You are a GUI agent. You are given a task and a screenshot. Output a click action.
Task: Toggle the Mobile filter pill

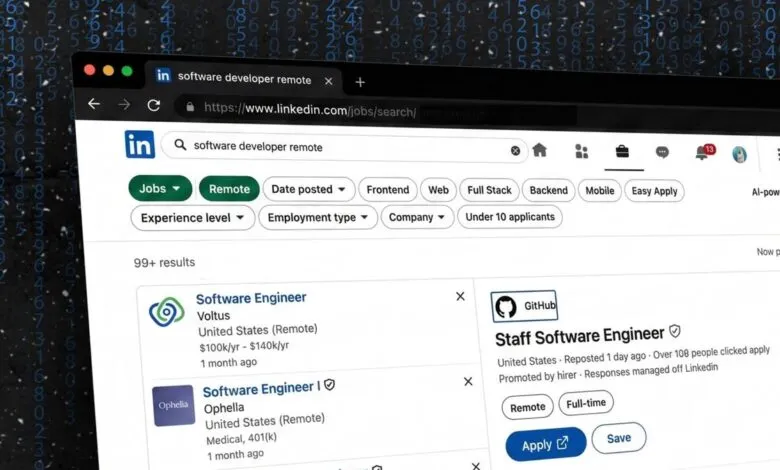(599, 191)
